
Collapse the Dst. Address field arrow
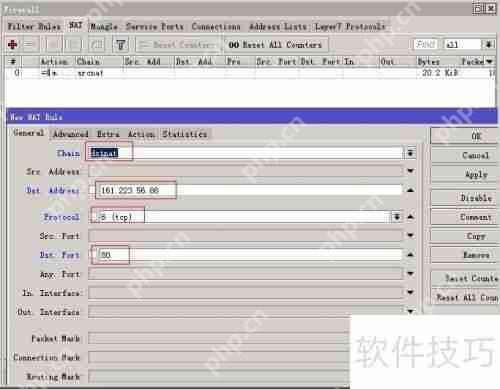(x=411, y=190)
